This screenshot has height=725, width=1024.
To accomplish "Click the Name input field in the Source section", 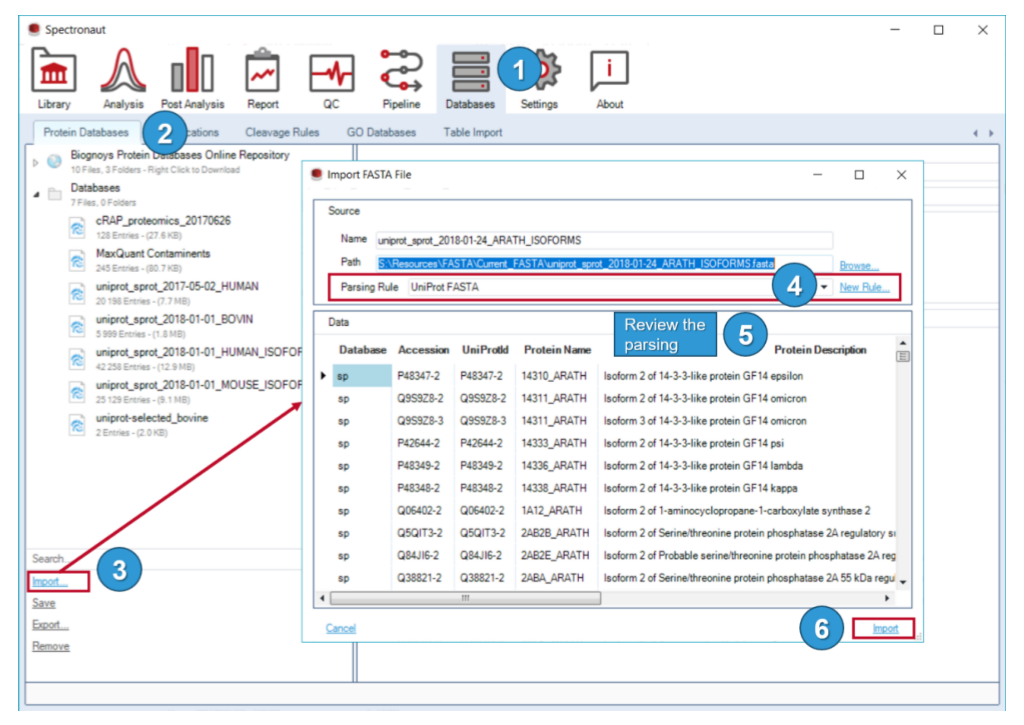I will click(x=604, y=240).
